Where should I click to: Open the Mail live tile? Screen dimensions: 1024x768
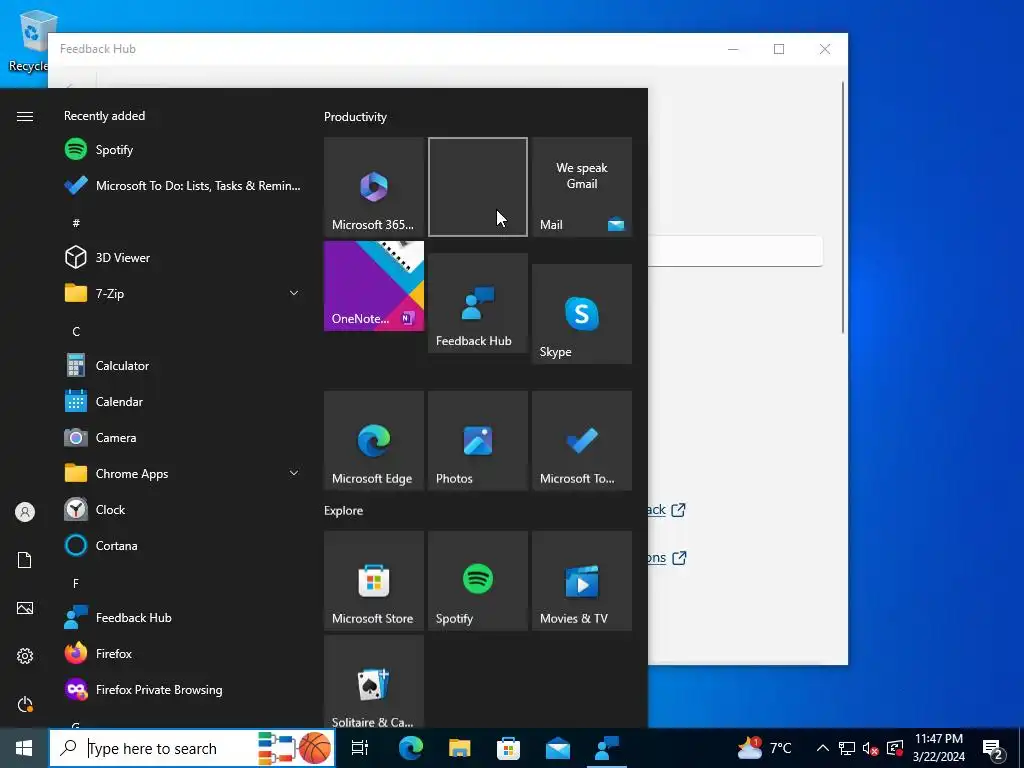pyautogui.click(x=582, y=187)
